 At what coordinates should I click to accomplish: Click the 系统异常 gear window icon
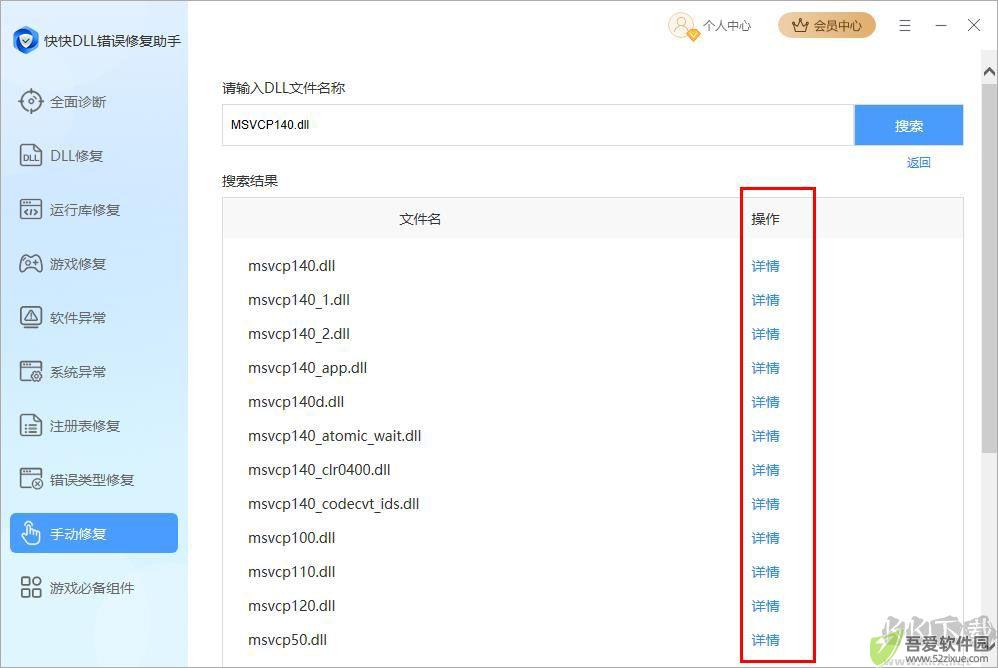click(31, 372)
